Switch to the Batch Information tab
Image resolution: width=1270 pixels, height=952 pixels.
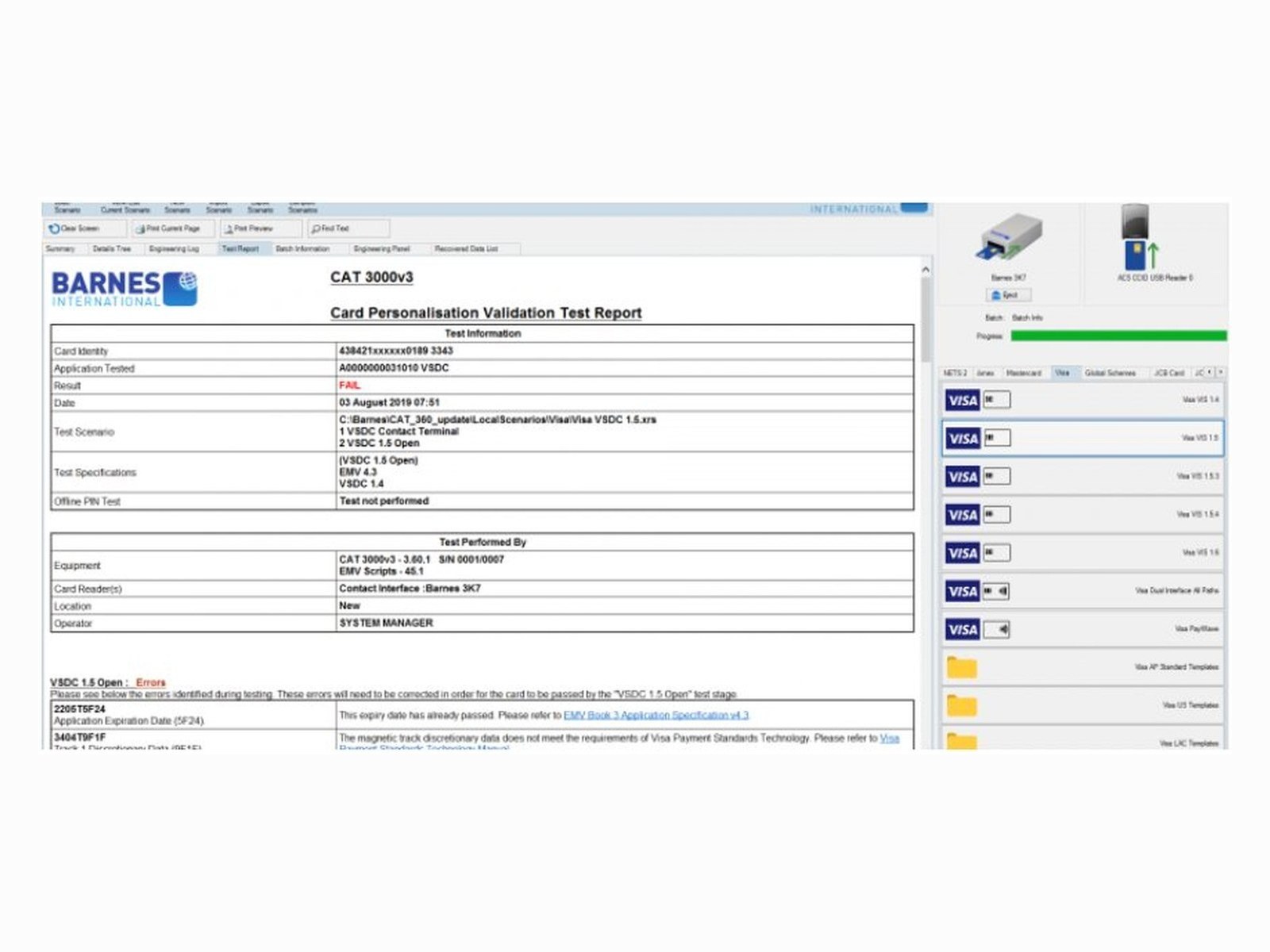(x=302, y=249)
